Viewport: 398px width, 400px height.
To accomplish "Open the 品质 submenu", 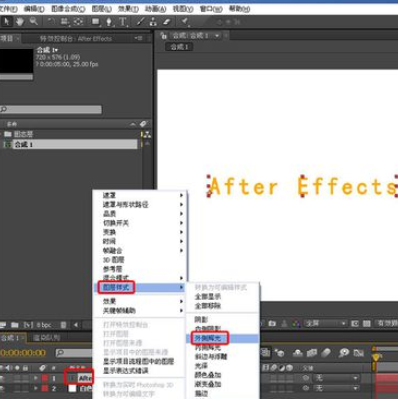I will coord(140,214).
